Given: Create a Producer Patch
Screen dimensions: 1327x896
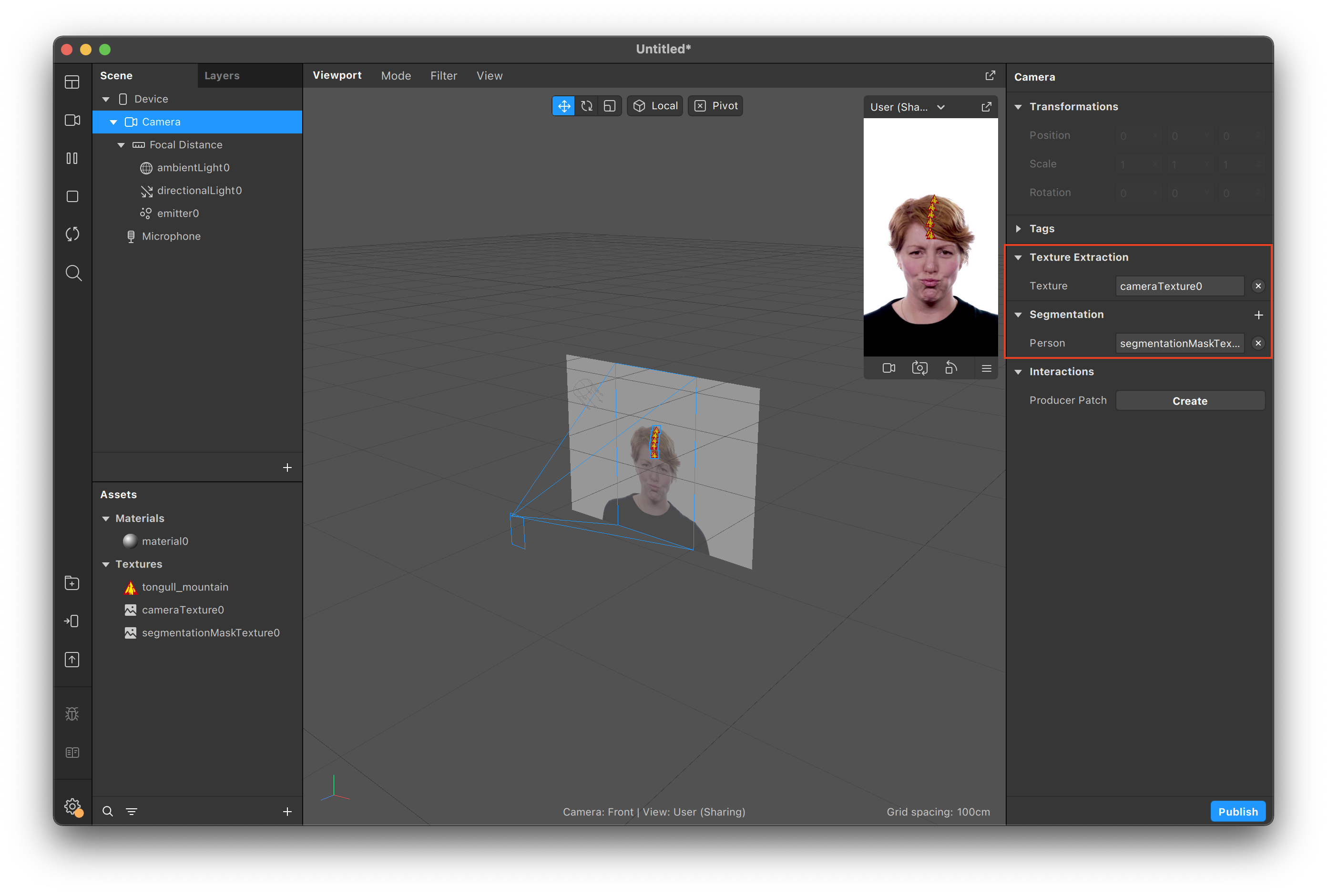Looking at the screenshot, I should (1189, 401).
